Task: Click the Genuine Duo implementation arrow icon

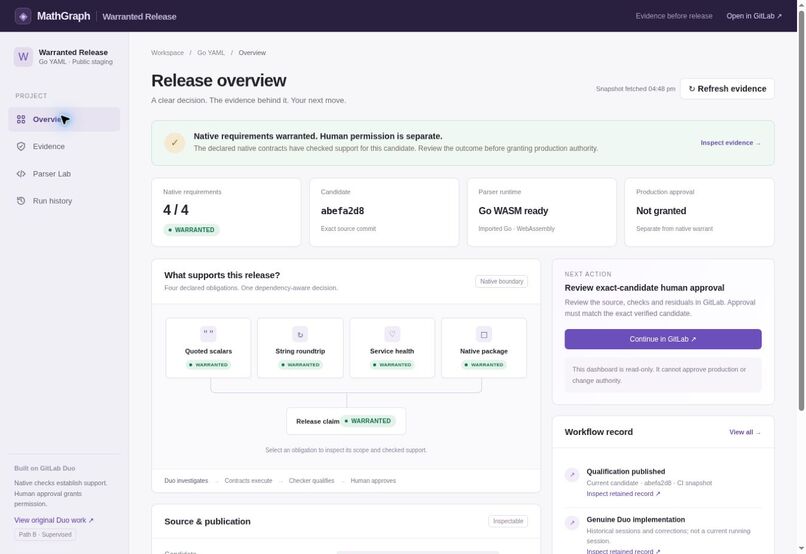Action: [x=572, y=523]
